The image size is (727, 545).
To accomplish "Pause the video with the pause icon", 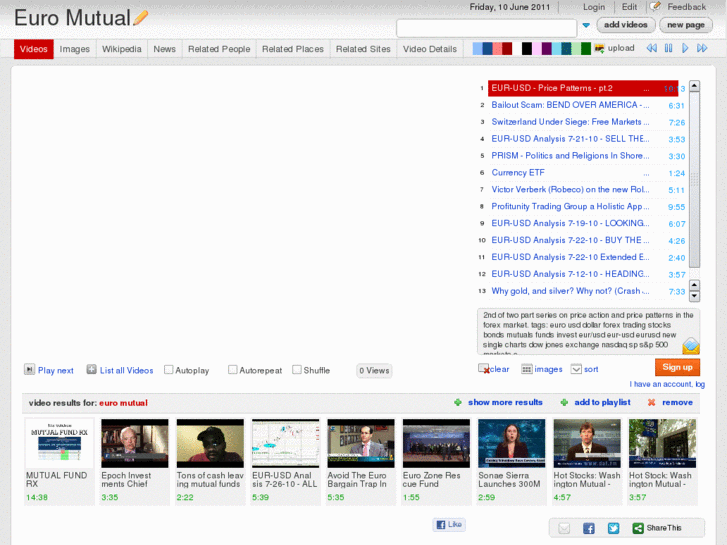I will tap(668, 48).
